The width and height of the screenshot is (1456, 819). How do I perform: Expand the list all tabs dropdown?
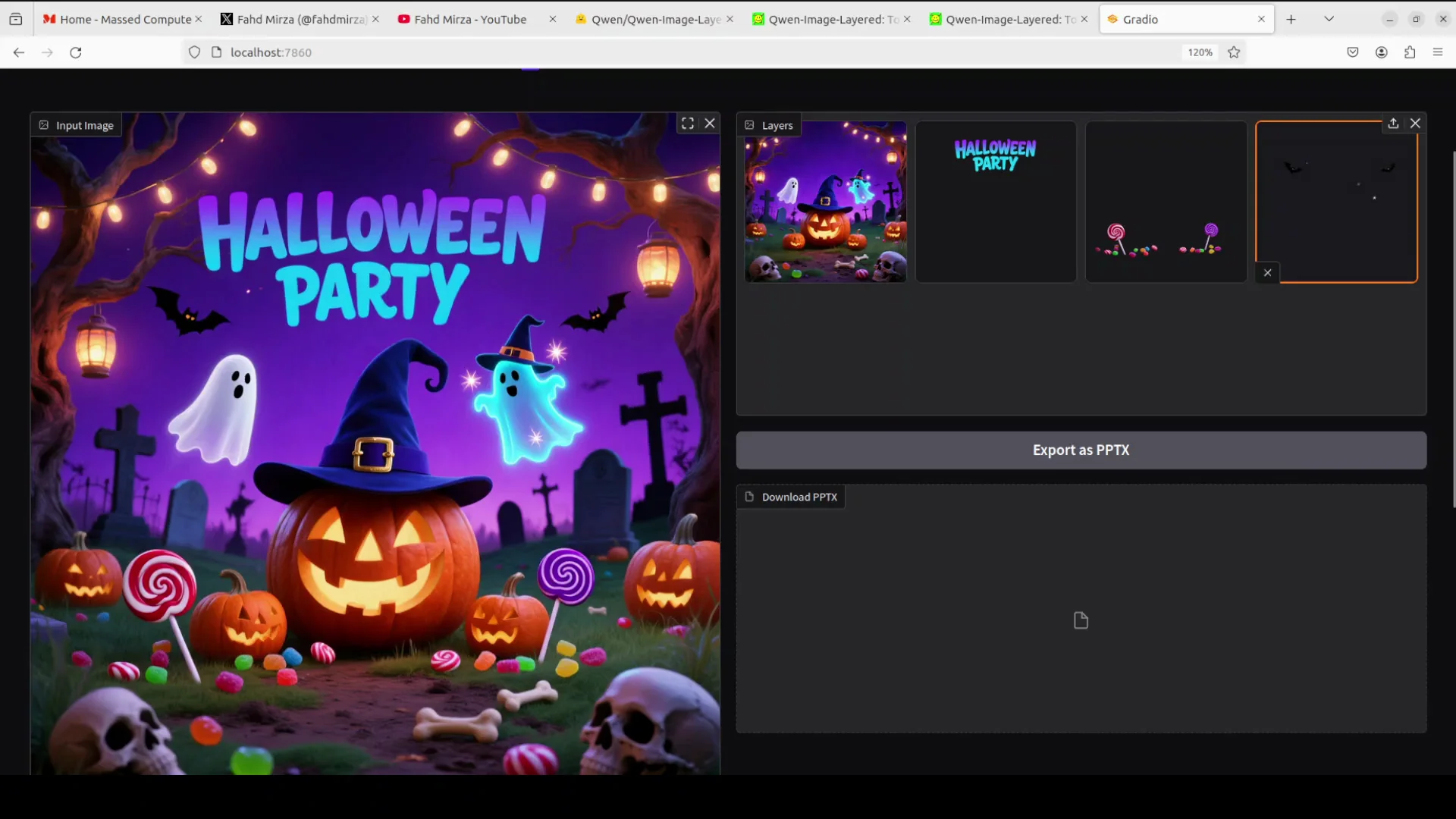click(1329, 19)
